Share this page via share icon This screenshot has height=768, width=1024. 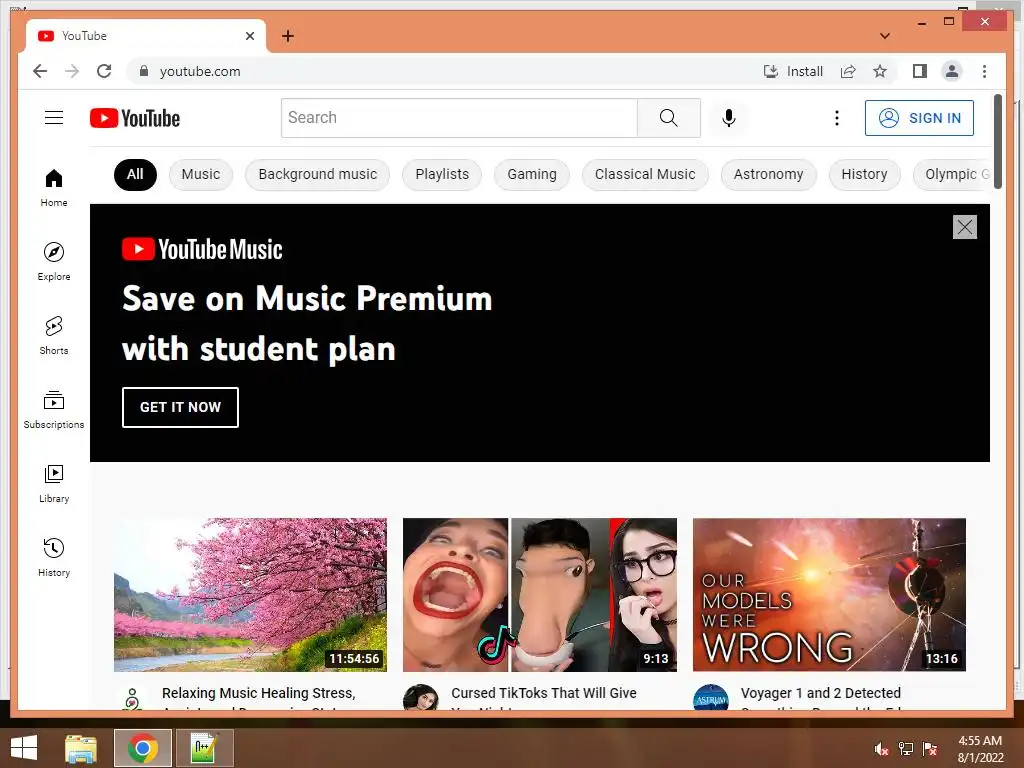tap(848, 71)
